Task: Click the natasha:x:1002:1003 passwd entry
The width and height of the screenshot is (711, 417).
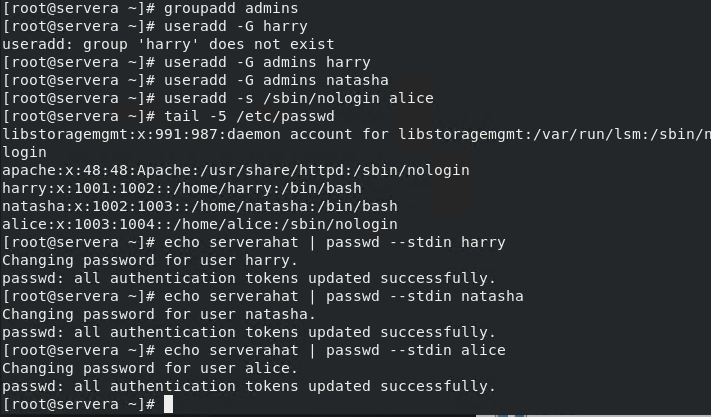Action: tap(199, 207)
